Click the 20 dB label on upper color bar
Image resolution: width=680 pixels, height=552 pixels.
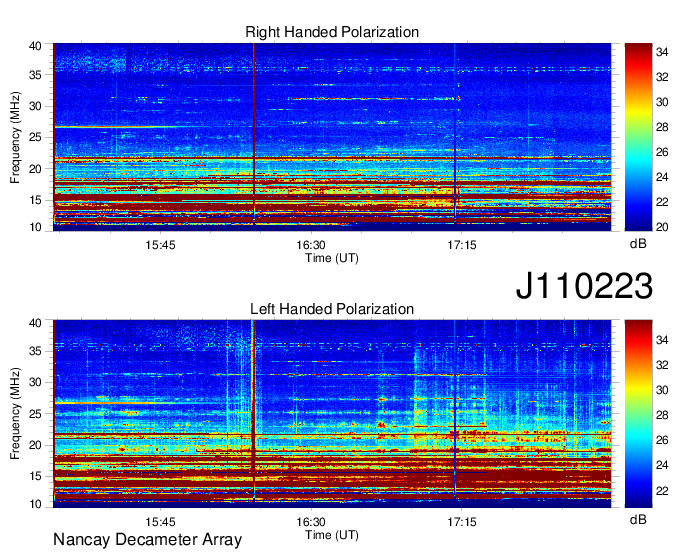(662, 227)
